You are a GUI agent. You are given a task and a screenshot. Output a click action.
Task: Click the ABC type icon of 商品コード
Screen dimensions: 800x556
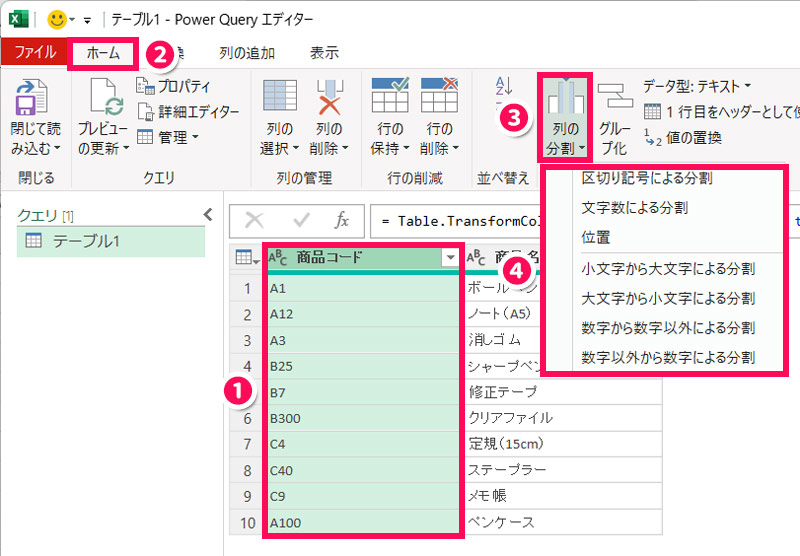(x=278, y=258)
